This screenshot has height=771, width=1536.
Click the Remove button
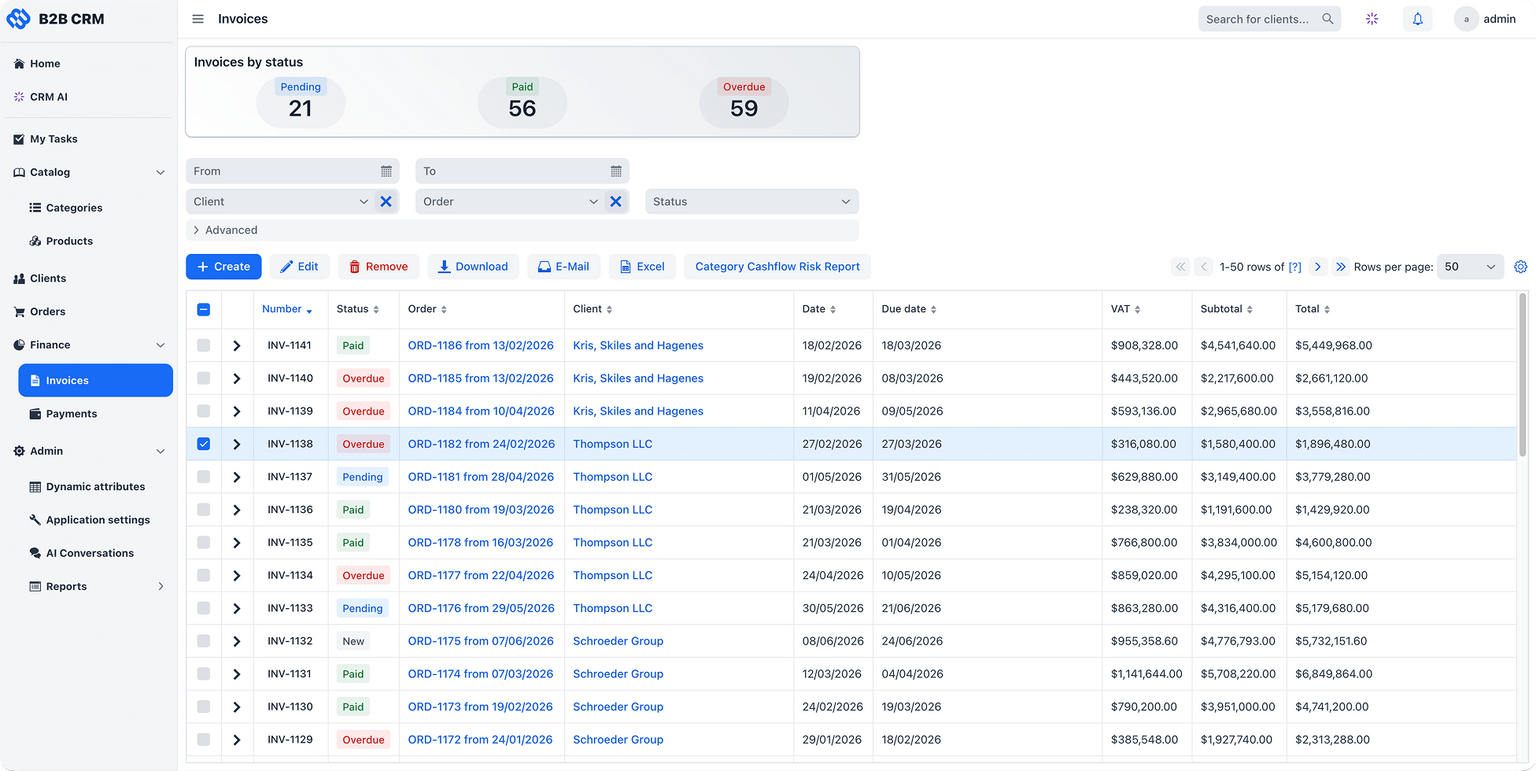[378, 267]
